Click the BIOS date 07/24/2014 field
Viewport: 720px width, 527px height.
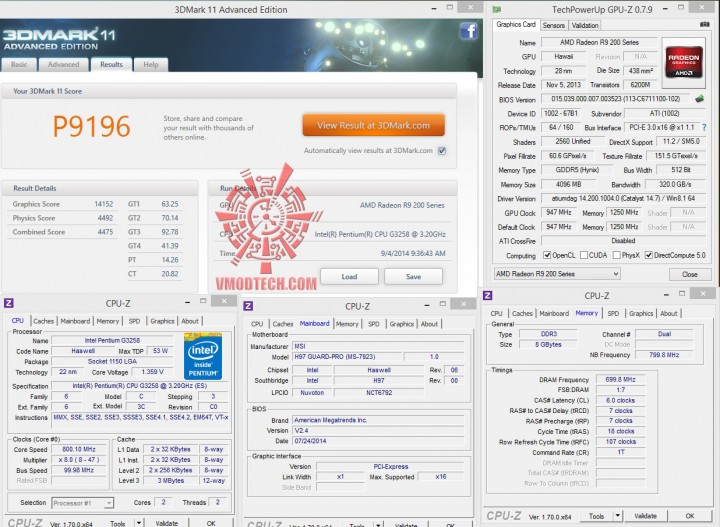coord(378,441)
